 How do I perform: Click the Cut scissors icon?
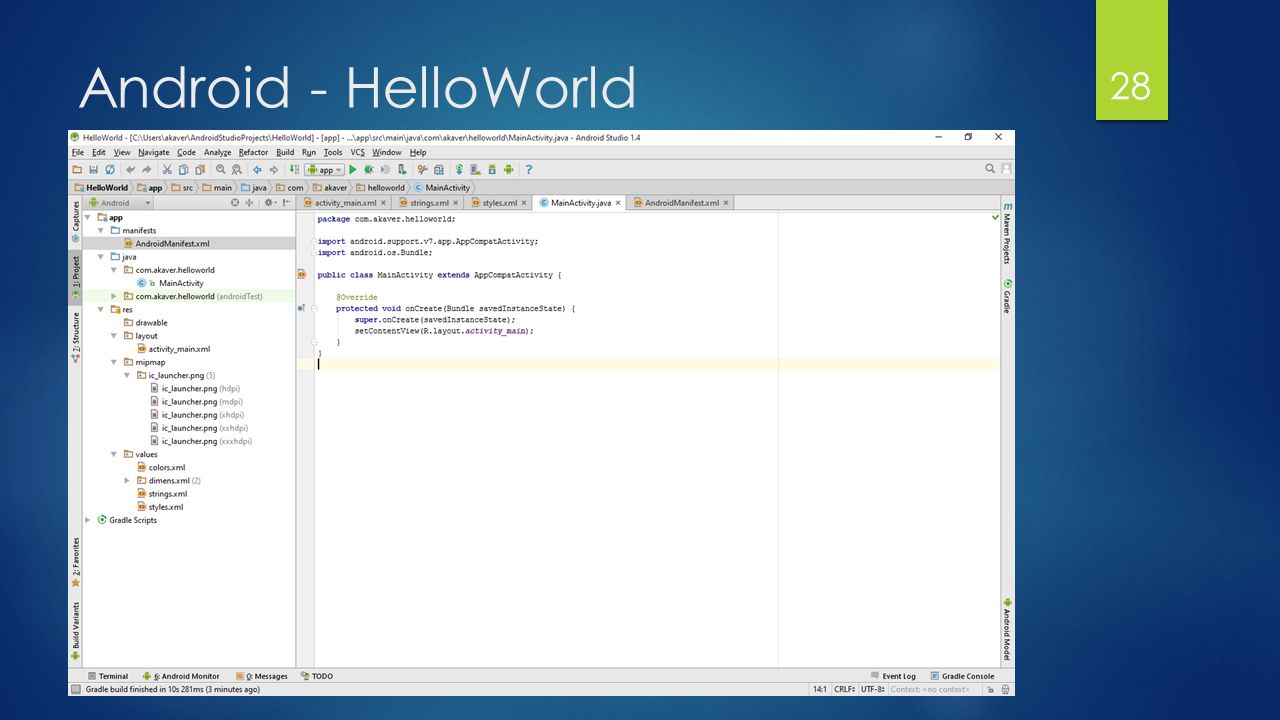pos(168,170)
